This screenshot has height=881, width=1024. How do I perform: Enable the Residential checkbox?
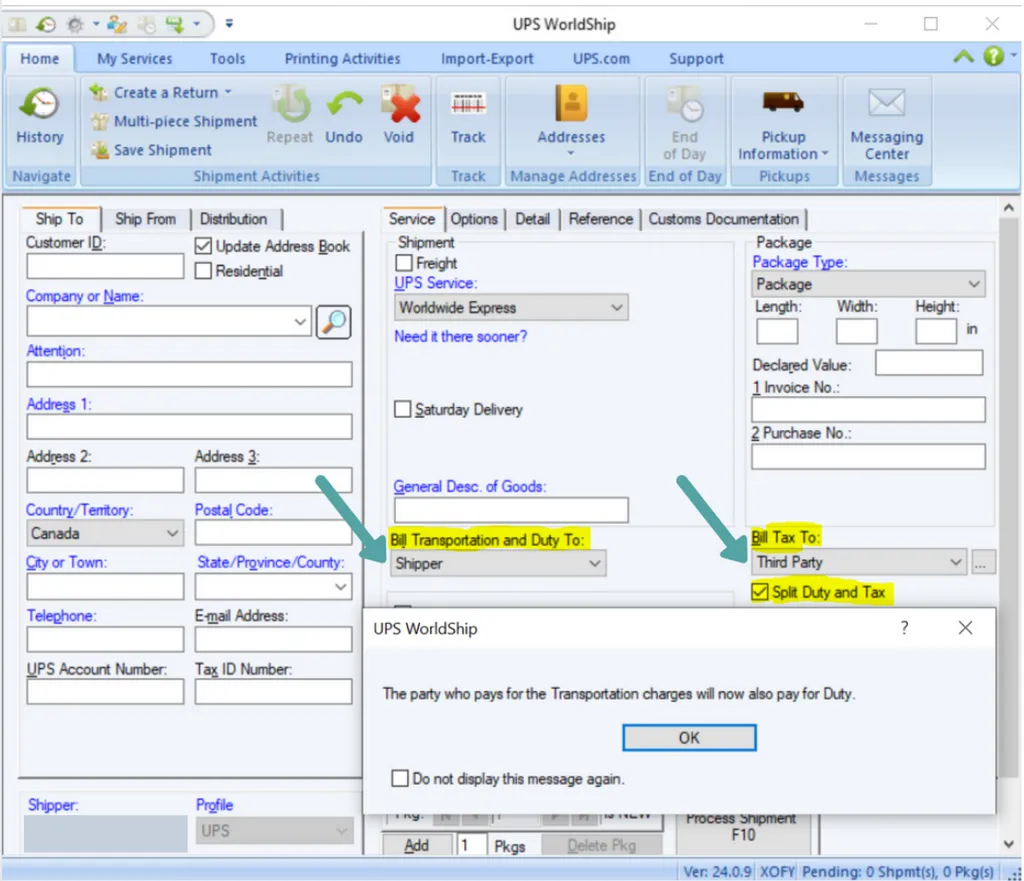[202, 270]
